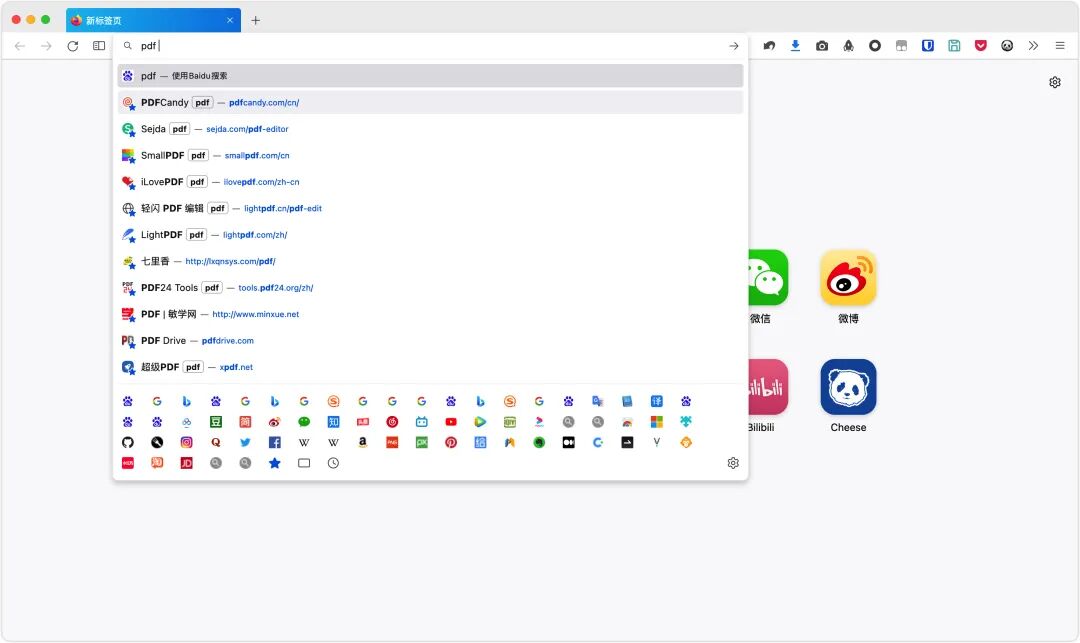Screen dimensions: 1080x643
Task: Reload the current page
Action: [x=72, y=46]
